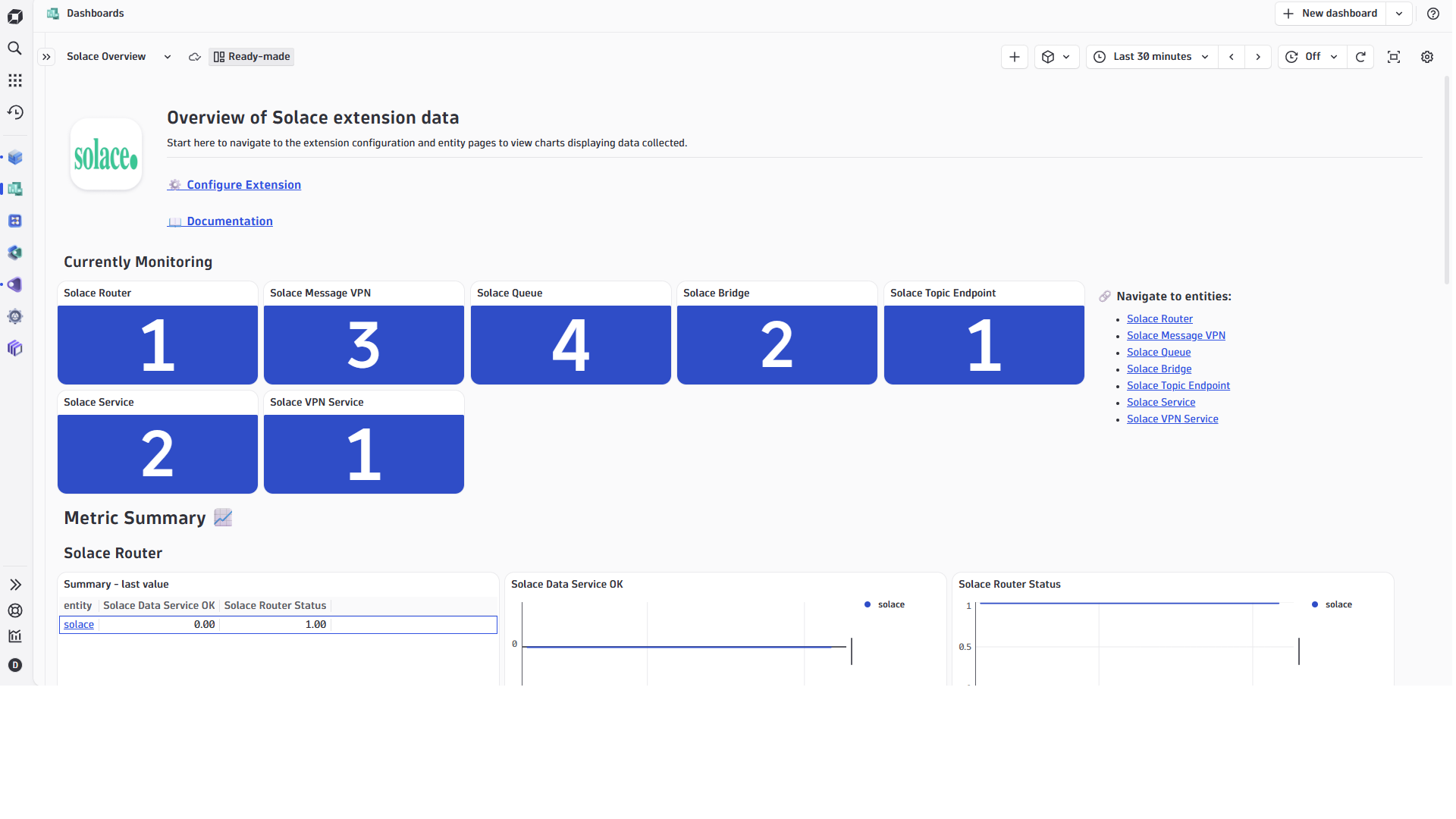The height and width of the screenshot is (819, 1456).
Task: Open the blue square app icon below Dashboards
Action: tap(15, 221)
